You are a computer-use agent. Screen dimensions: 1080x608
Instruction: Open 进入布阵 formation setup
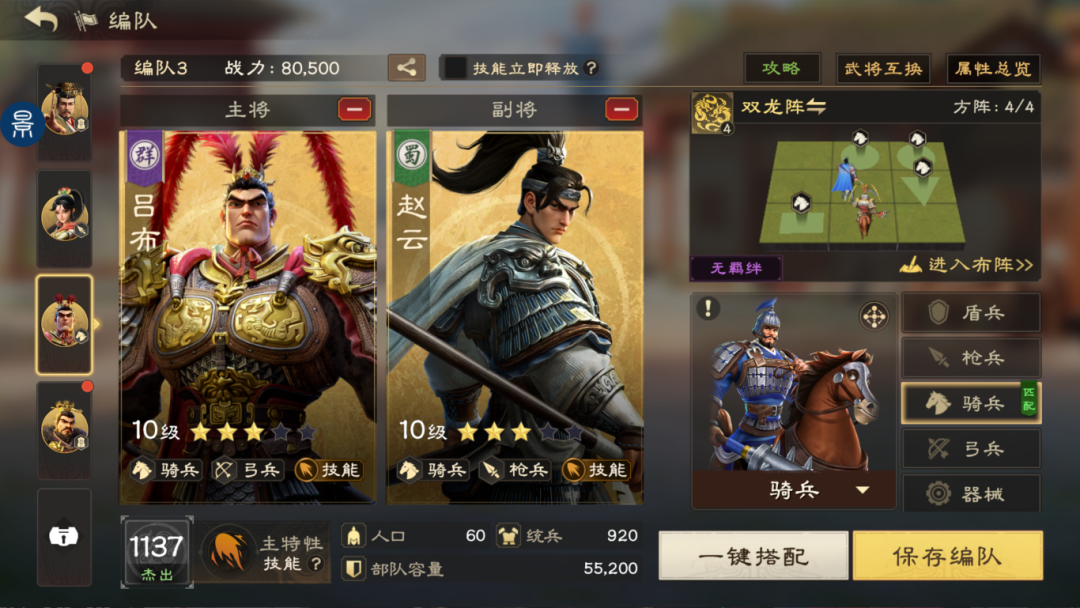pos(966,265)
